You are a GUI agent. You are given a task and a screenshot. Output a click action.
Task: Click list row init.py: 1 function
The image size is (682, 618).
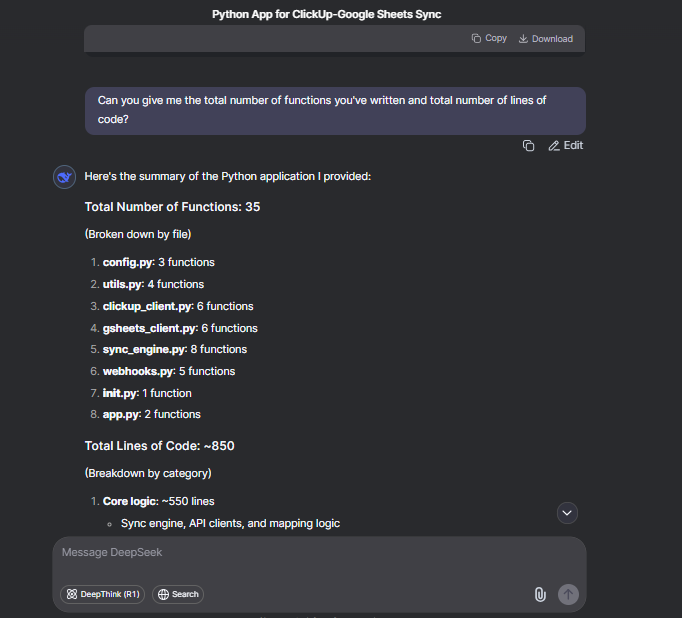point(140,393)
